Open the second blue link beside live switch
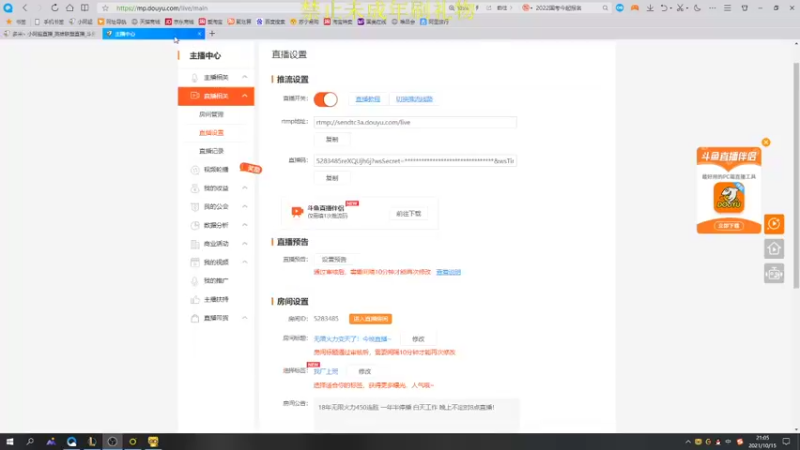This screenshot has height=450, width=800. (414, 99)
